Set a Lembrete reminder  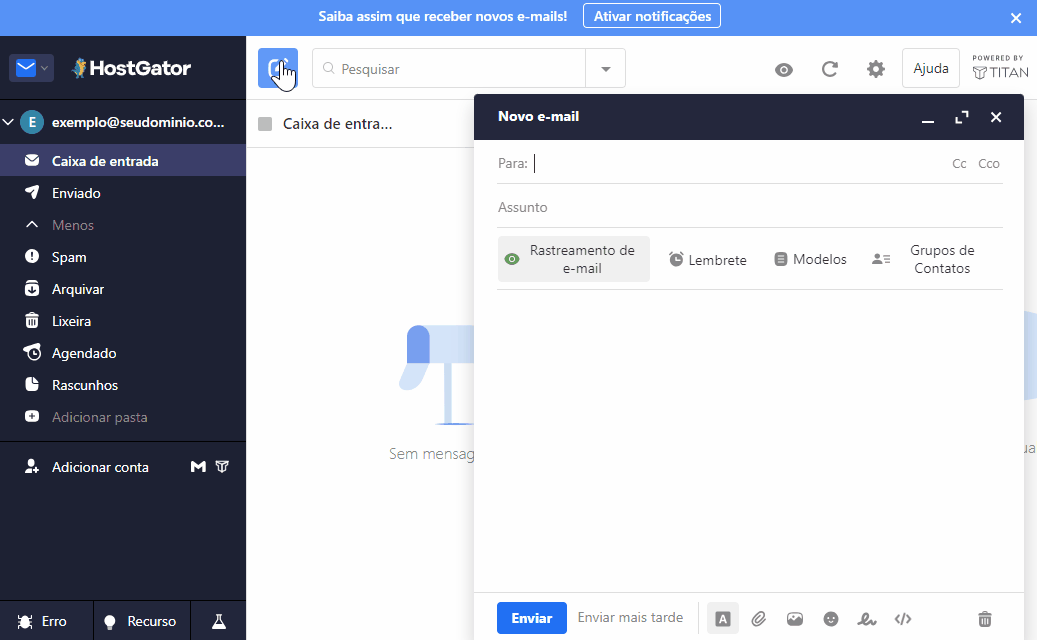point(708,260)
